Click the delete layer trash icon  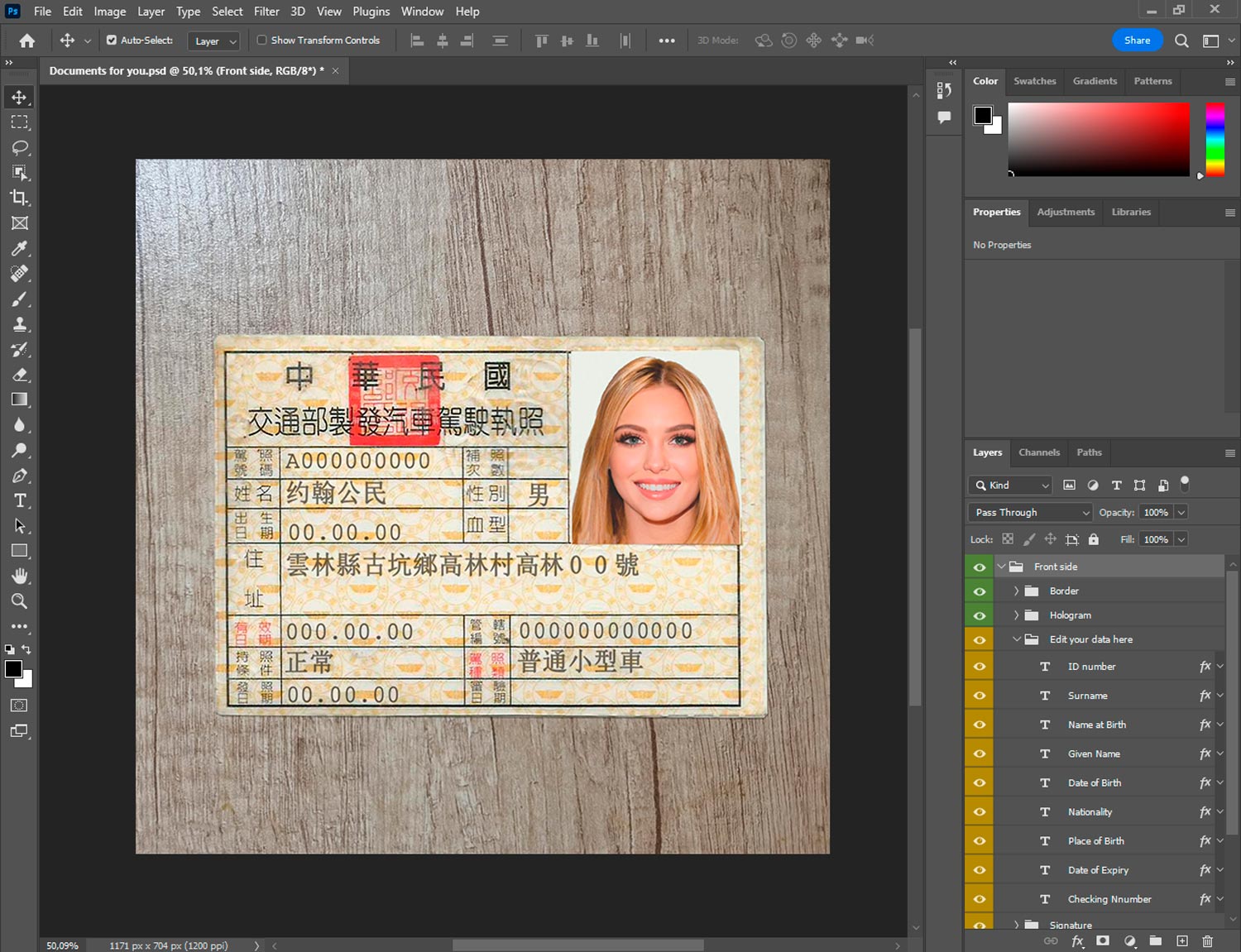(x=1207, y=941)
